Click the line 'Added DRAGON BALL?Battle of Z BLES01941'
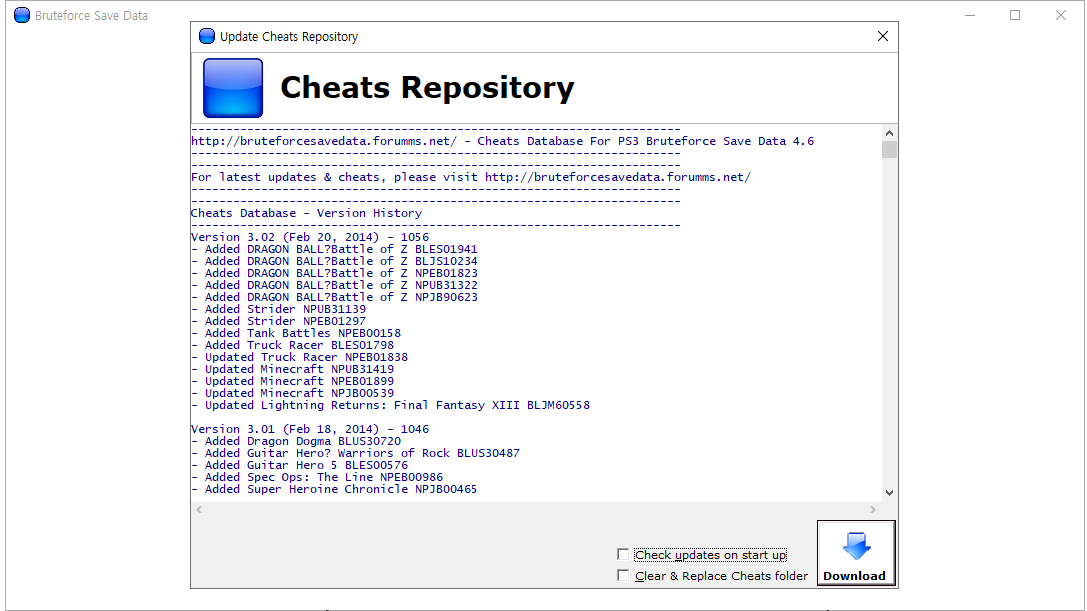 click(335, 249)
